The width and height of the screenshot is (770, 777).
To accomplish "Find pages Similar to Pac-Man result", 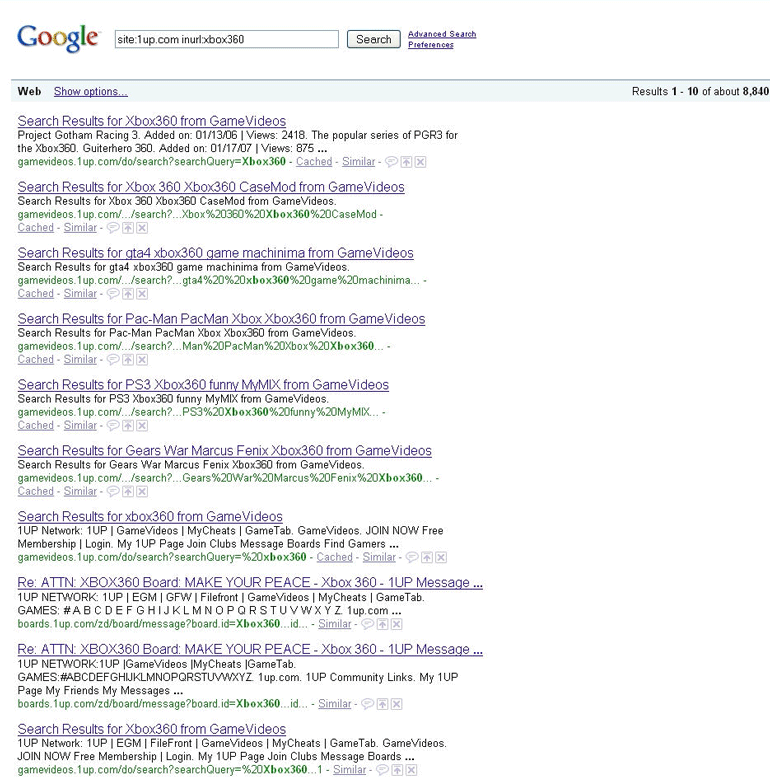I will (80, 359).
